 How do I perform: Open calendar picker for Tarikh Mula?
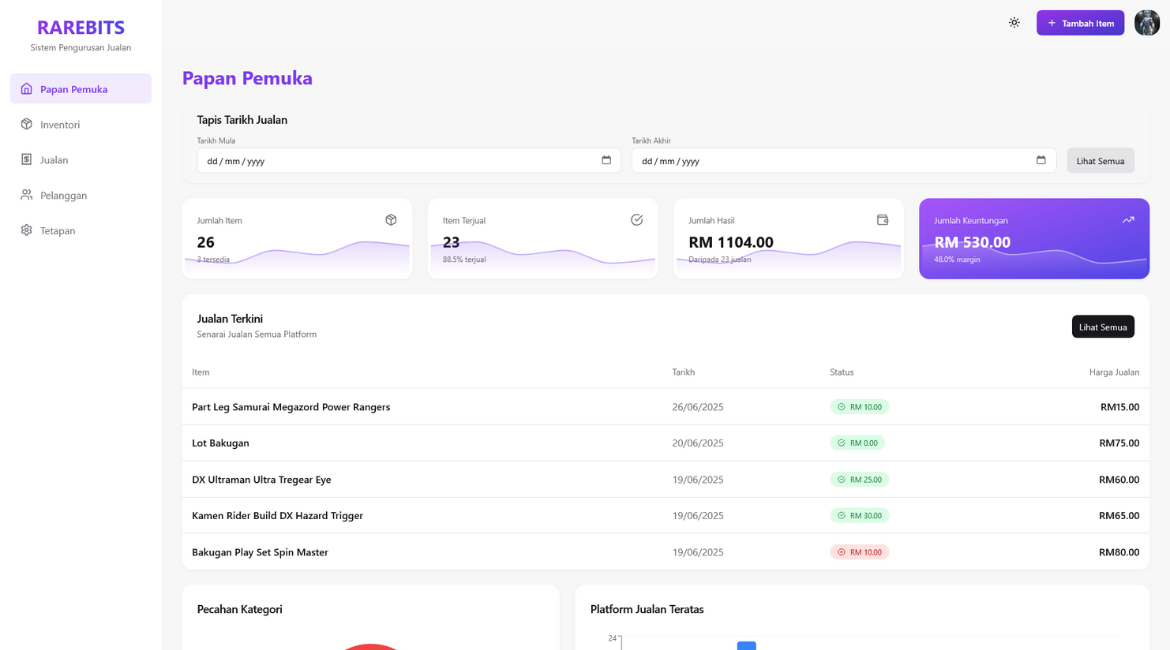(x=606, y=160)
